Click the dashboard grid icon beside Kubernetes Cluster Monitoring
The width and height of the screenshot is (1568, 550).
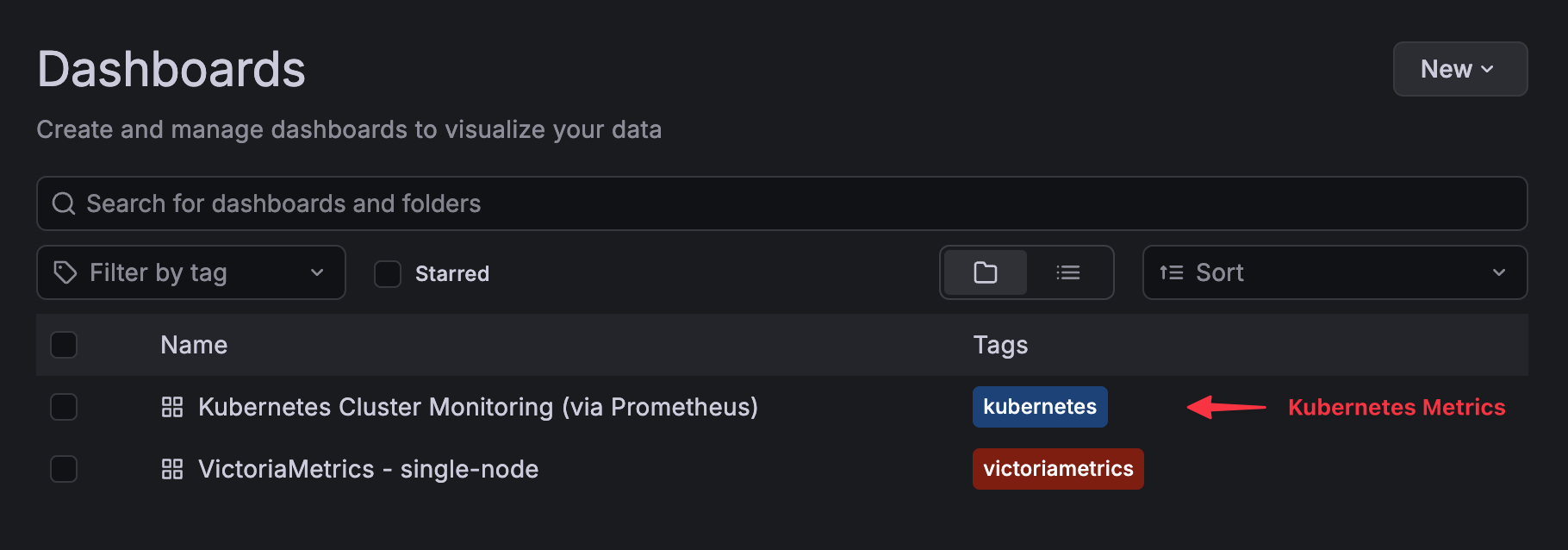(172, 407)
